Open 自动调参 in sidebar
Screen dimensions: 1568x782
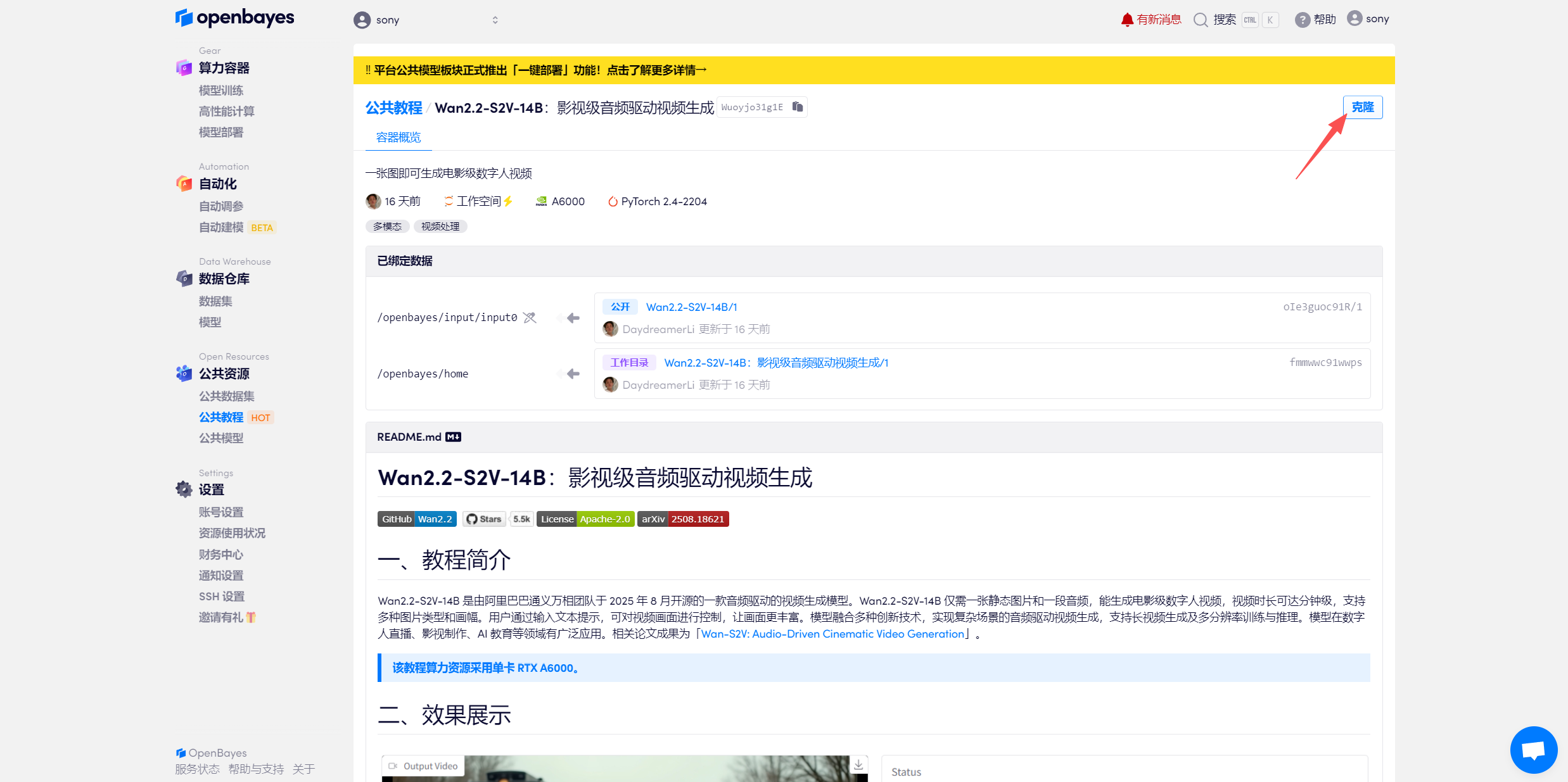click(221, 206)
